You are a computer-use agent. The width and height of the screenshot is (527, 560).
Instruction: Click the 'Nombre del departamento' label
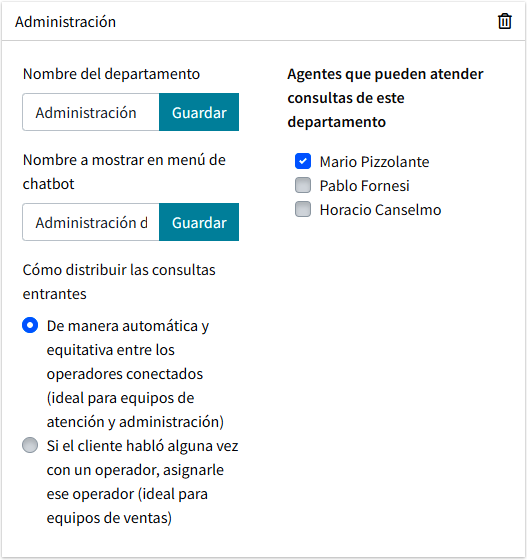click(x=111, y=74)
